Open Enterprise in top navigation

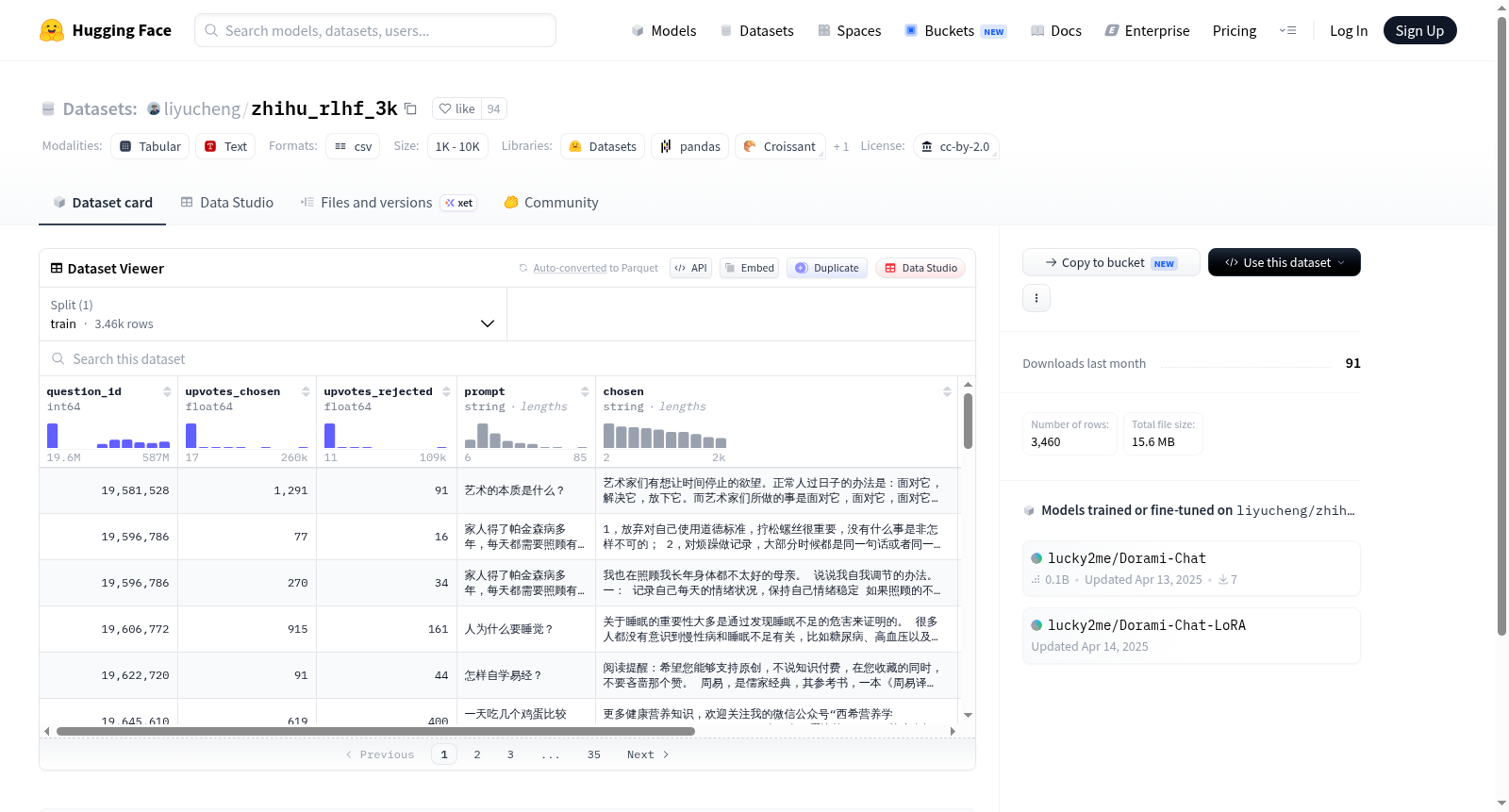click(1147, 30)
